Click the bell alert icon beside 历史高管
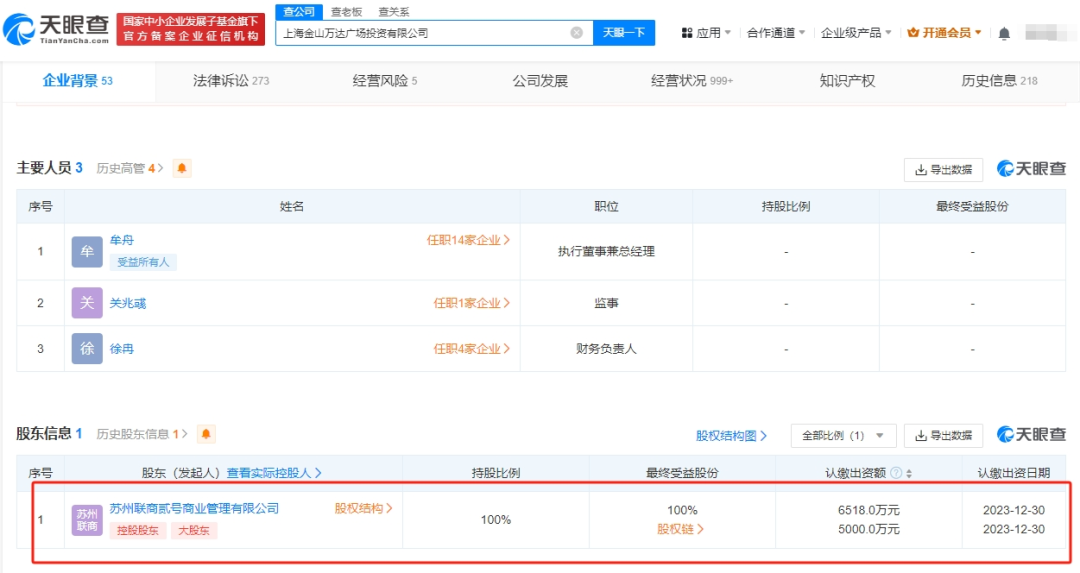Screen dimensions: 1080x573 [182, 168]
